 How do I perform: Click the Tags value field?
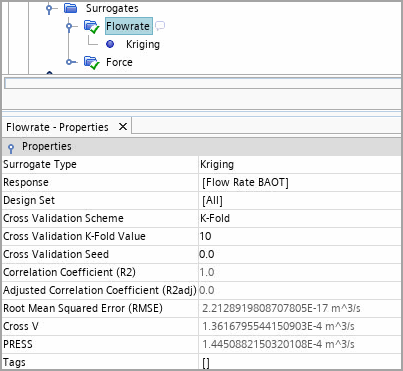pyautogui.click(x=300, y=362)
